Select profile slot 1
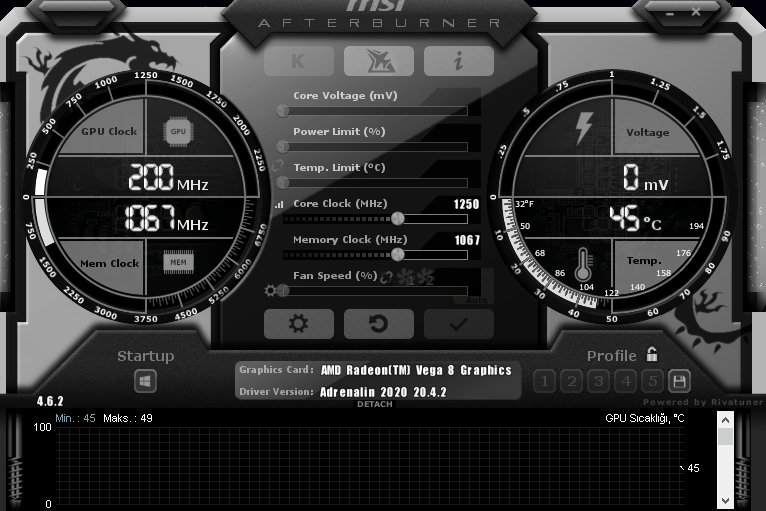Viewport: 766px width, 511px height. [545, 381]
